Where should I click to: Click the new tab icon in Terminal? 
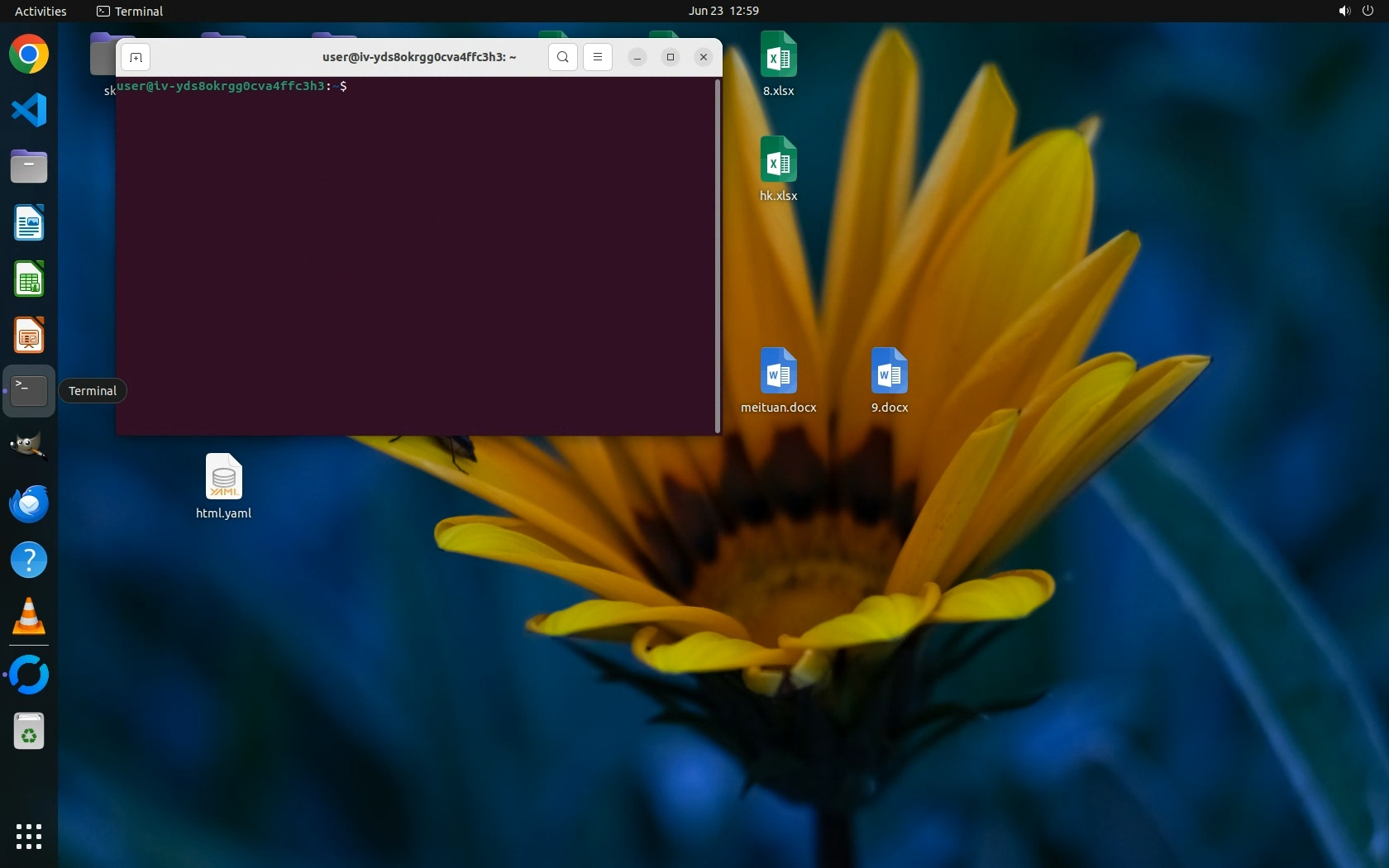(136, 57)
